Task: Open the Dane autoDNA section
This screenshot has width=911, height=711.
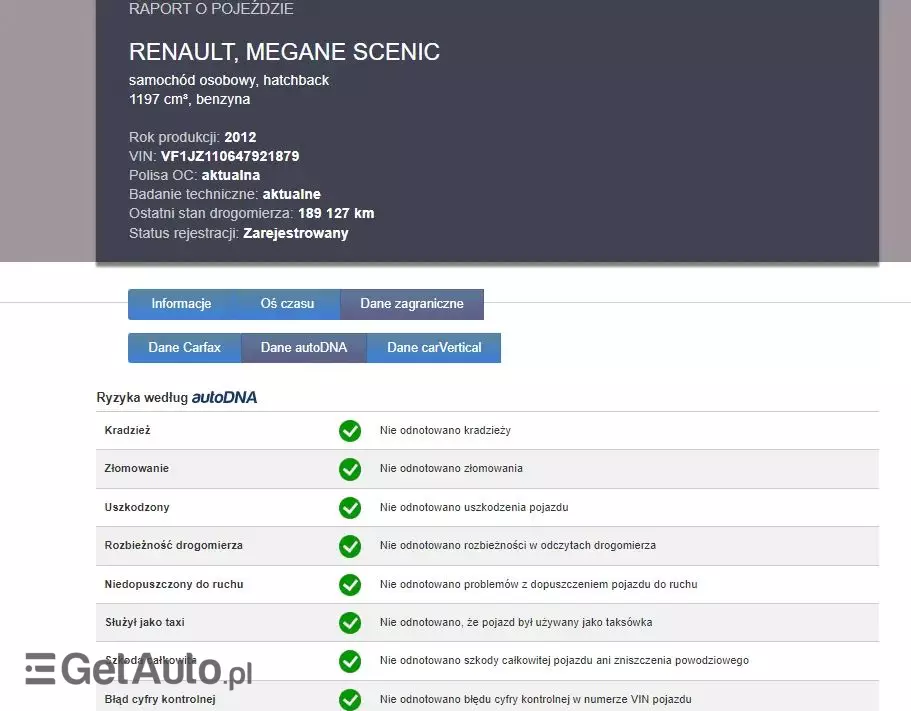Action: coord(304,347)
